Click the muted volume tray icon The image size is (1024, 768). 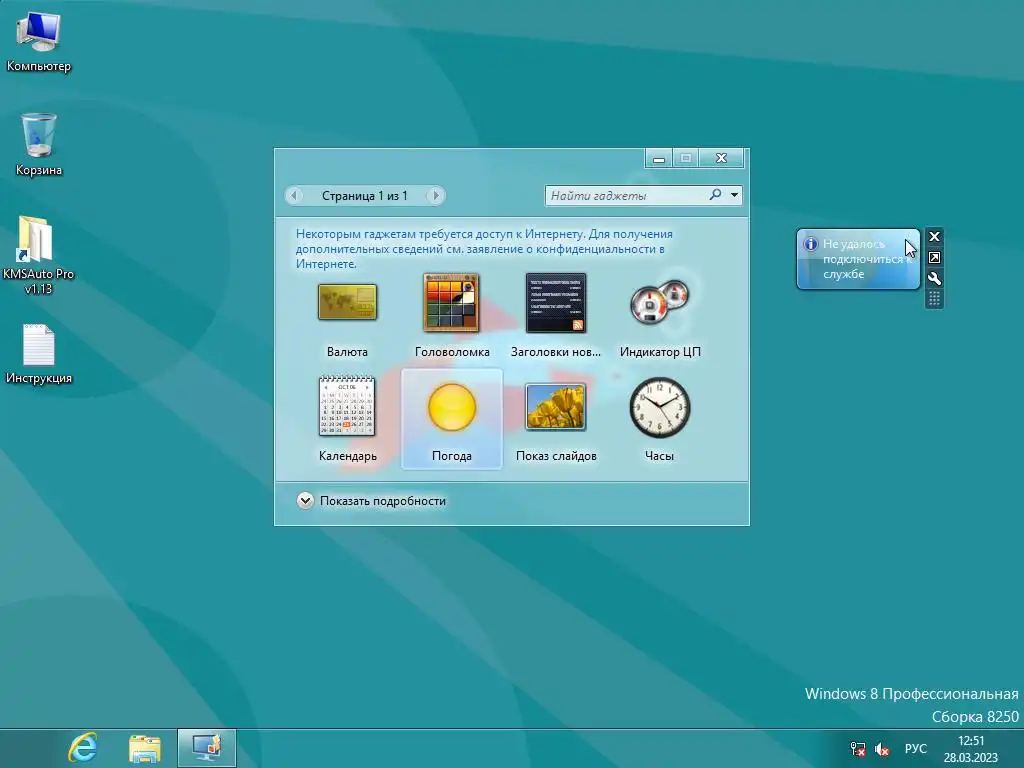[x=882, y=749]
